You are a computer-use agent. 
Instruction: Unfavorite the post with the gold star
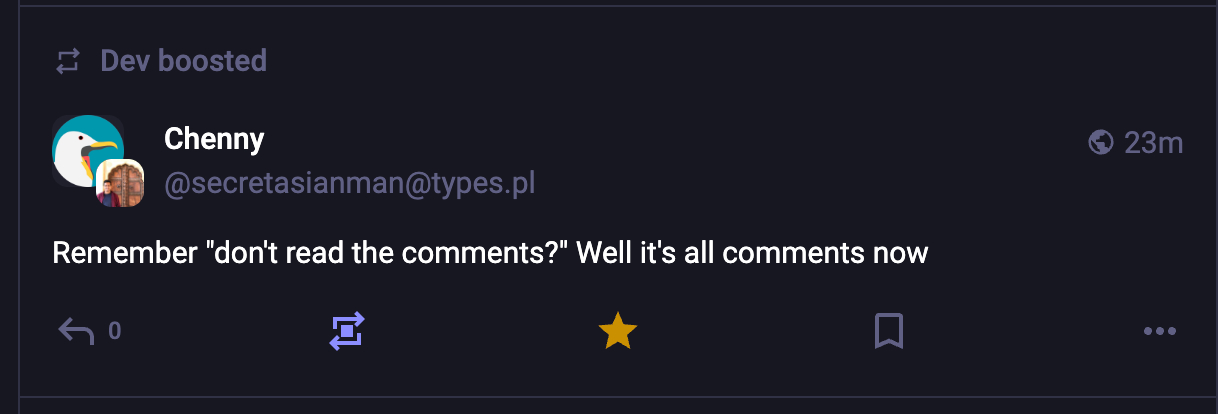point(617,331)
